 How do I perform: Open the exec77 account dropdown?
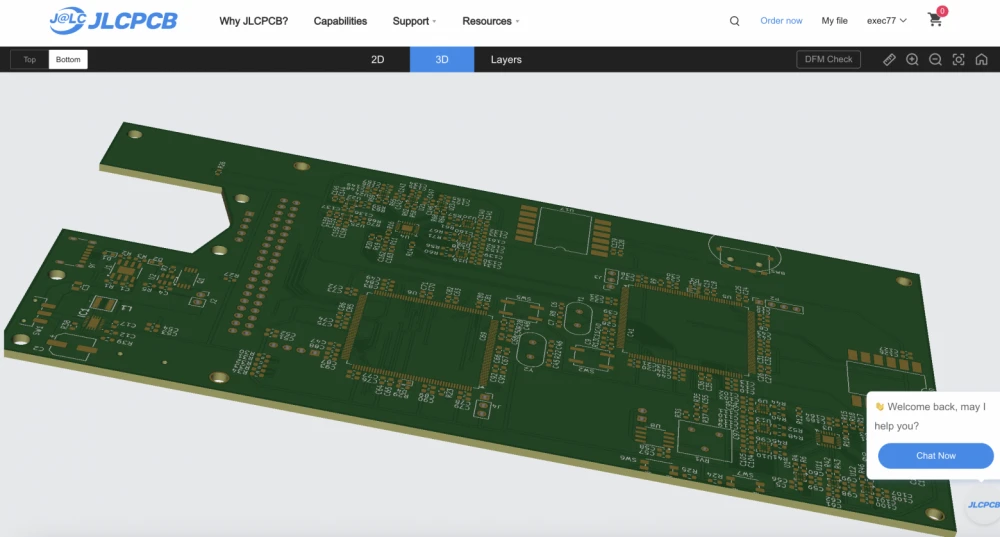pos(886,21)
